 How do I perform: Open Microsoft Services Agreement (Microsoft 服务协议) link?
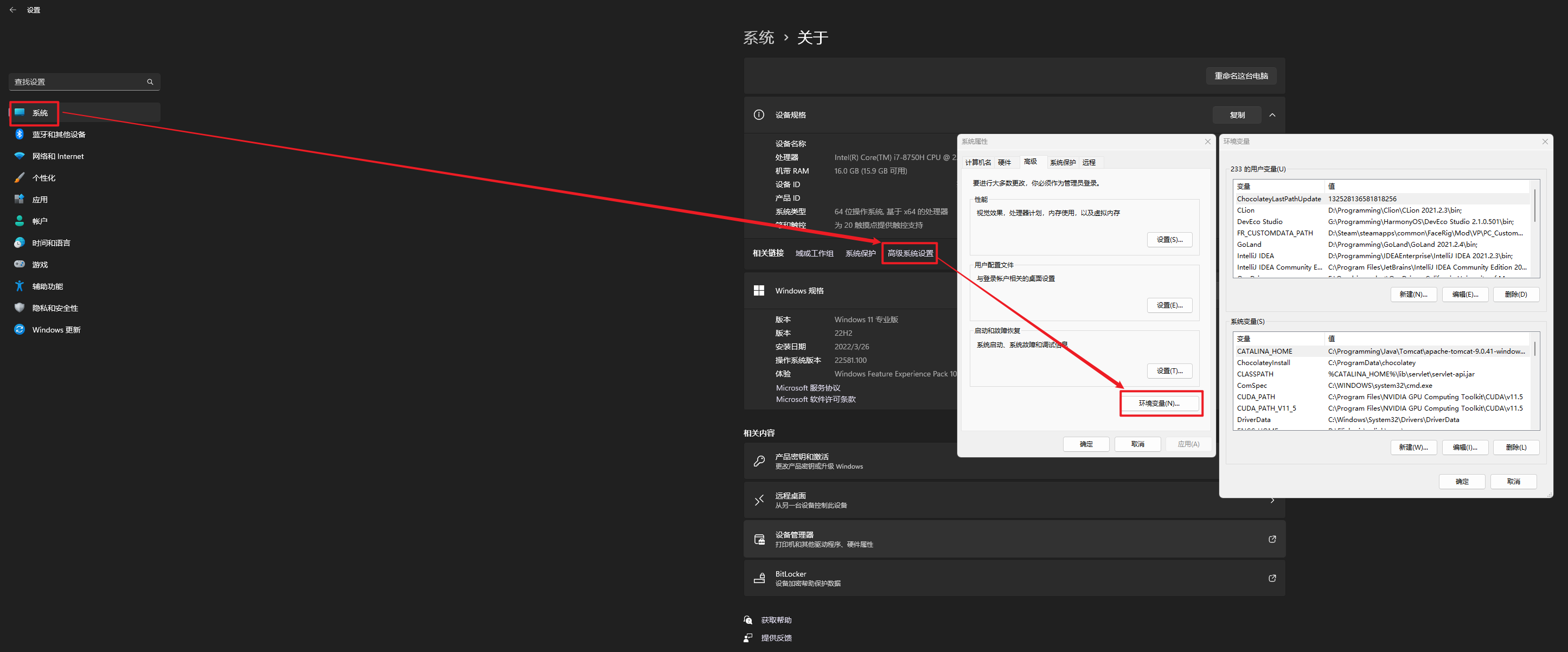tap(808, 388)
